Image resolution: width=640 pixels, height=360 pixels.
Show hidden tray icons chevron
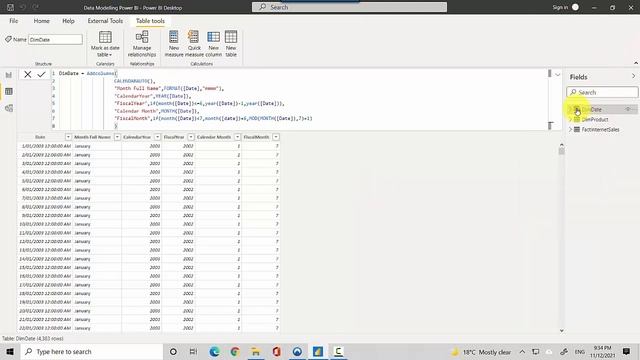(x=522, y=351)
